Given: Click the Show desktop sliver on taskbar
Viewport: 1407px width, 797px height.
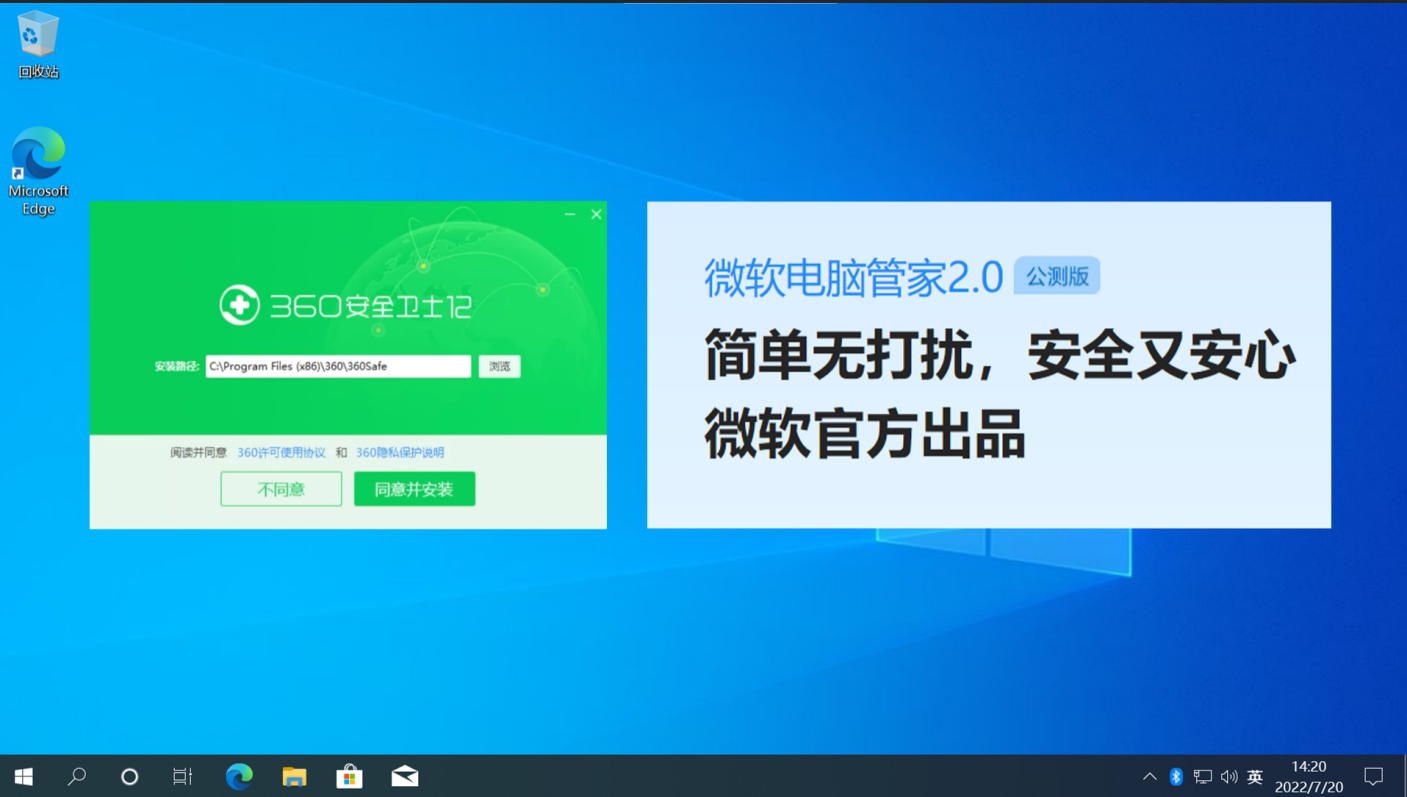Looking at the screenshot, I should [1404, 776].
